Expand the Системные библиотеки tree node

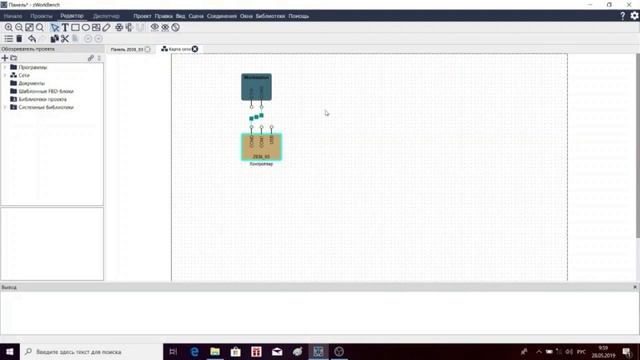click(x=5, y=107)
